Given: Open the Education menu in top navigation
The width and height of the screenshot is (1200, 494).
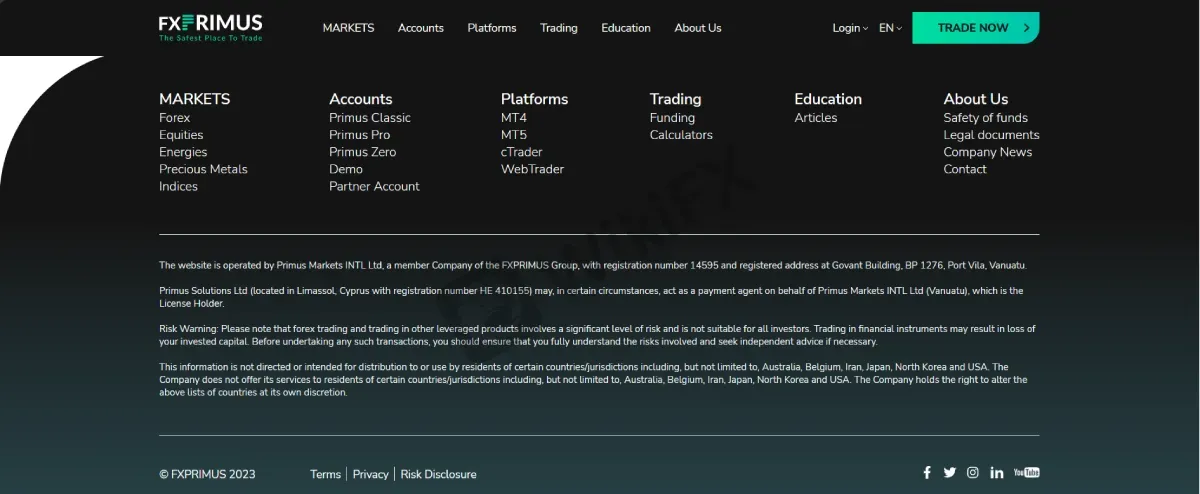Looking at the screenshot, I should (626, 28).
